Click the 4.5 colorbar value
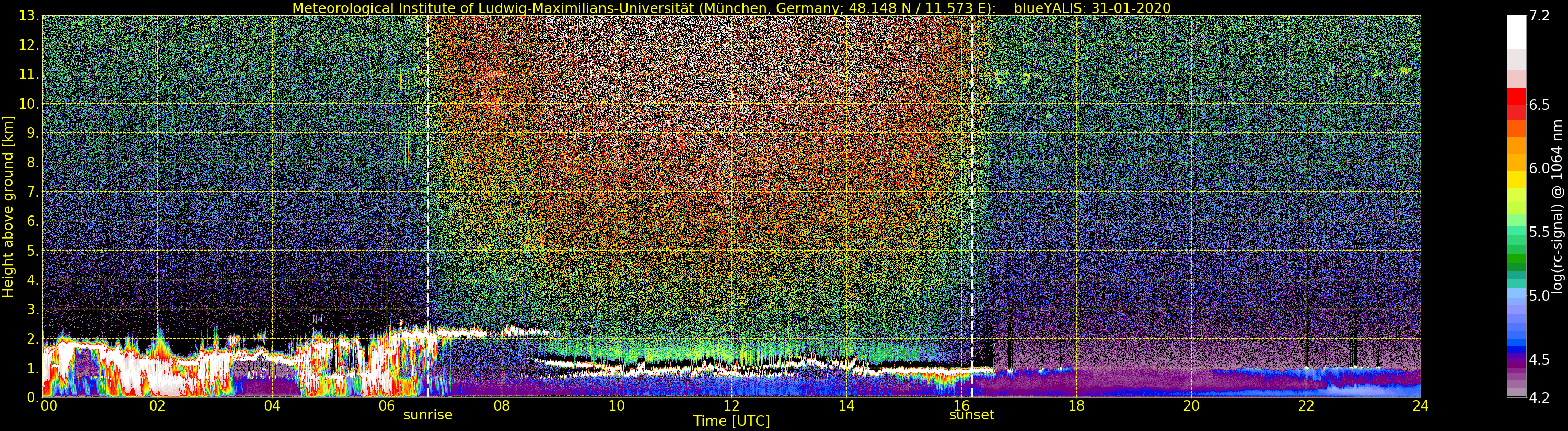 [1539, 360]
